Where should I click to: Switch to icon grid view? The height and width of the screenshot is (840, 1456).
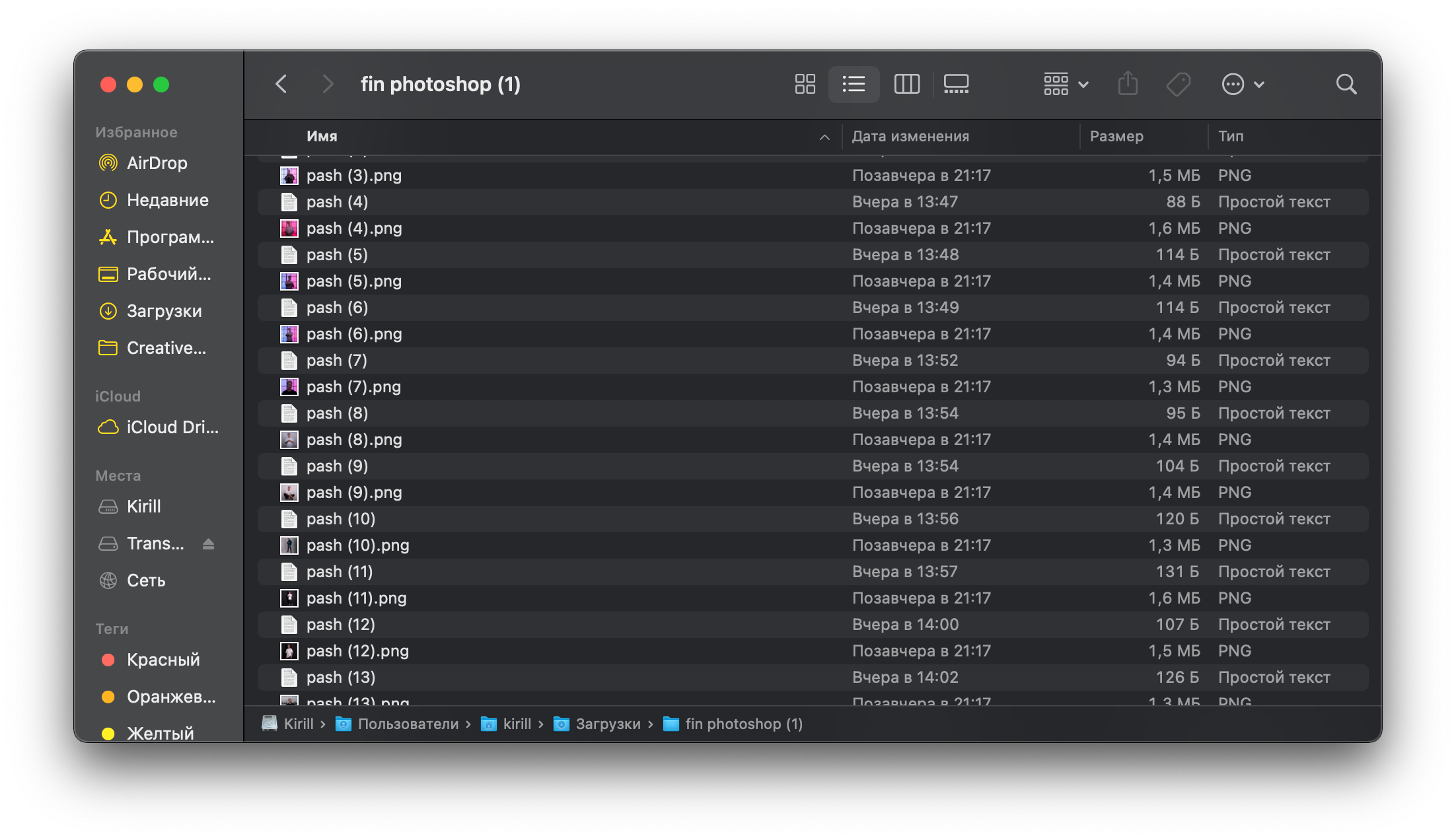pyautogui.click(x=805, y=85)
